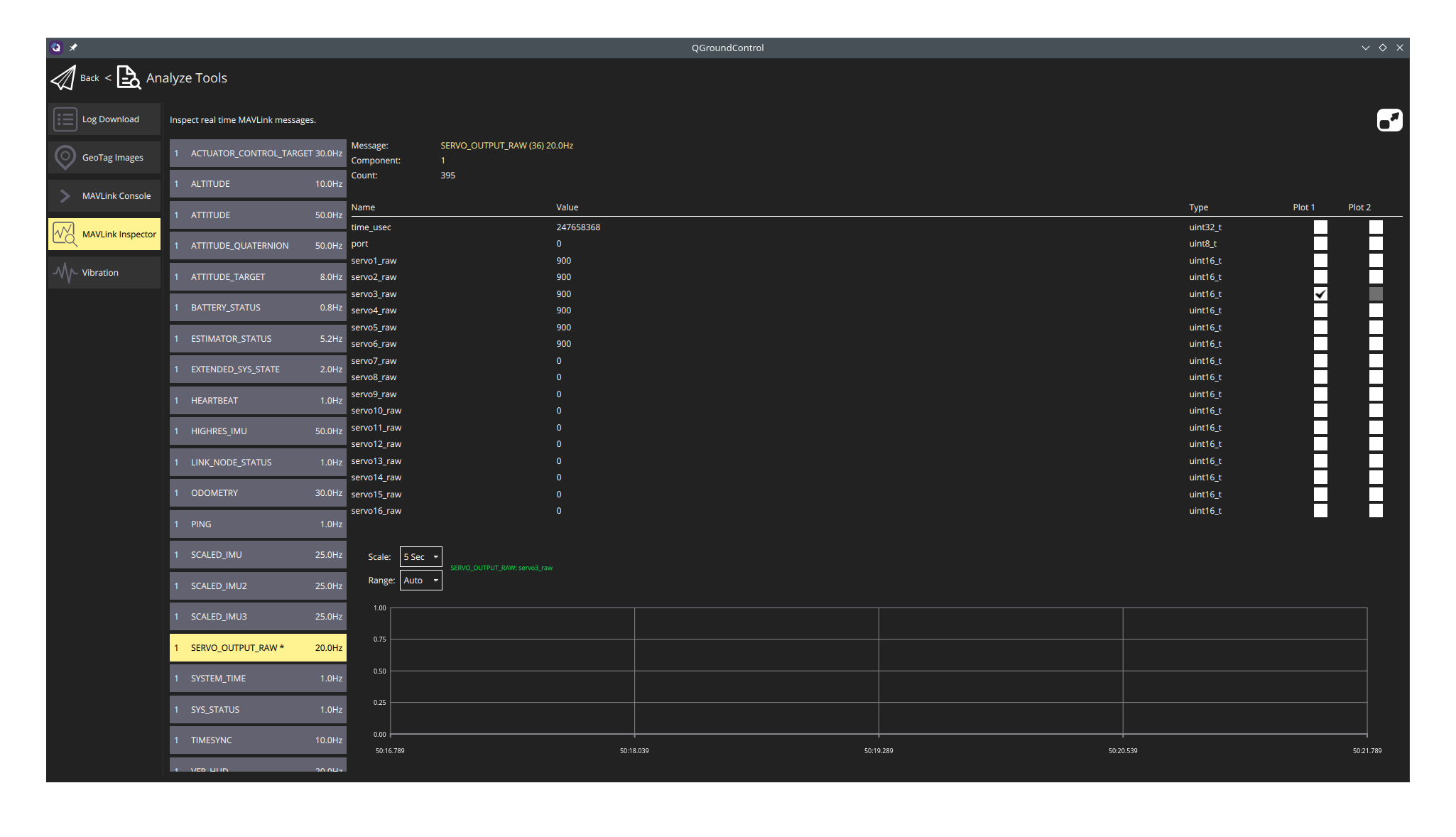Open the MAVLink Console tab
The width and height of the screenshot is (1456, 837).
[104, 196]
